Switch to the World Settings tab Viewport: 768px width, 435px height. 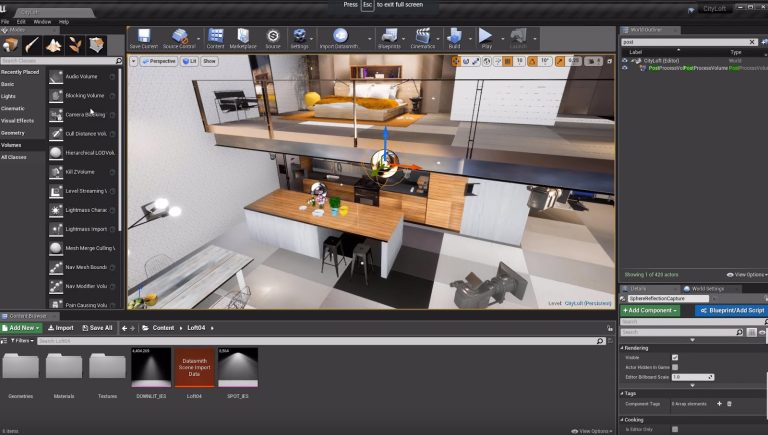coord(708,289)
